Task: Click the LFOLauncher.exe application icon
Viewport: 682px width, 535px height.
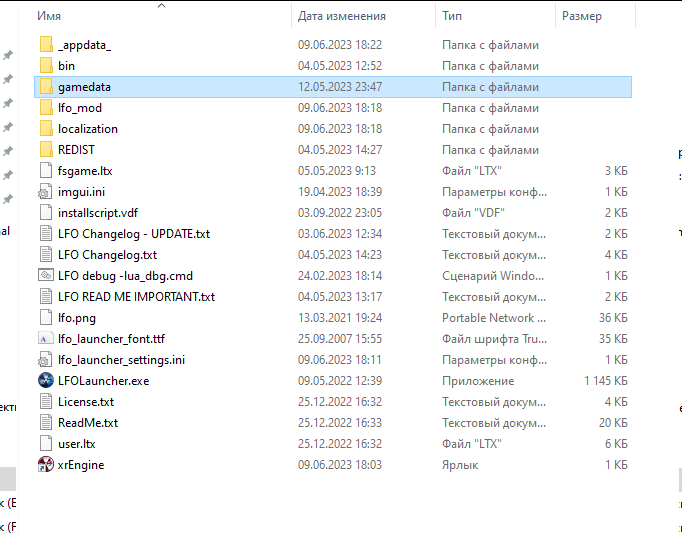Action: 46,381
